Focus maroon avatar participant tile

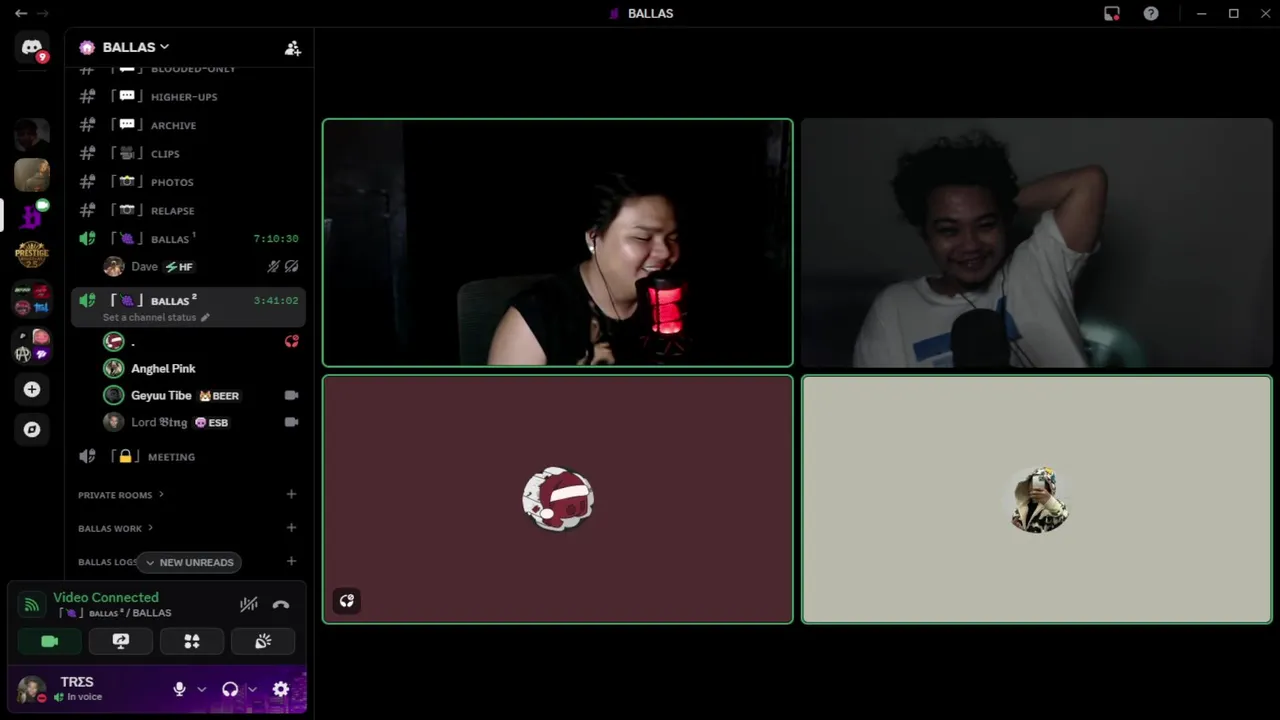point(558,499)
